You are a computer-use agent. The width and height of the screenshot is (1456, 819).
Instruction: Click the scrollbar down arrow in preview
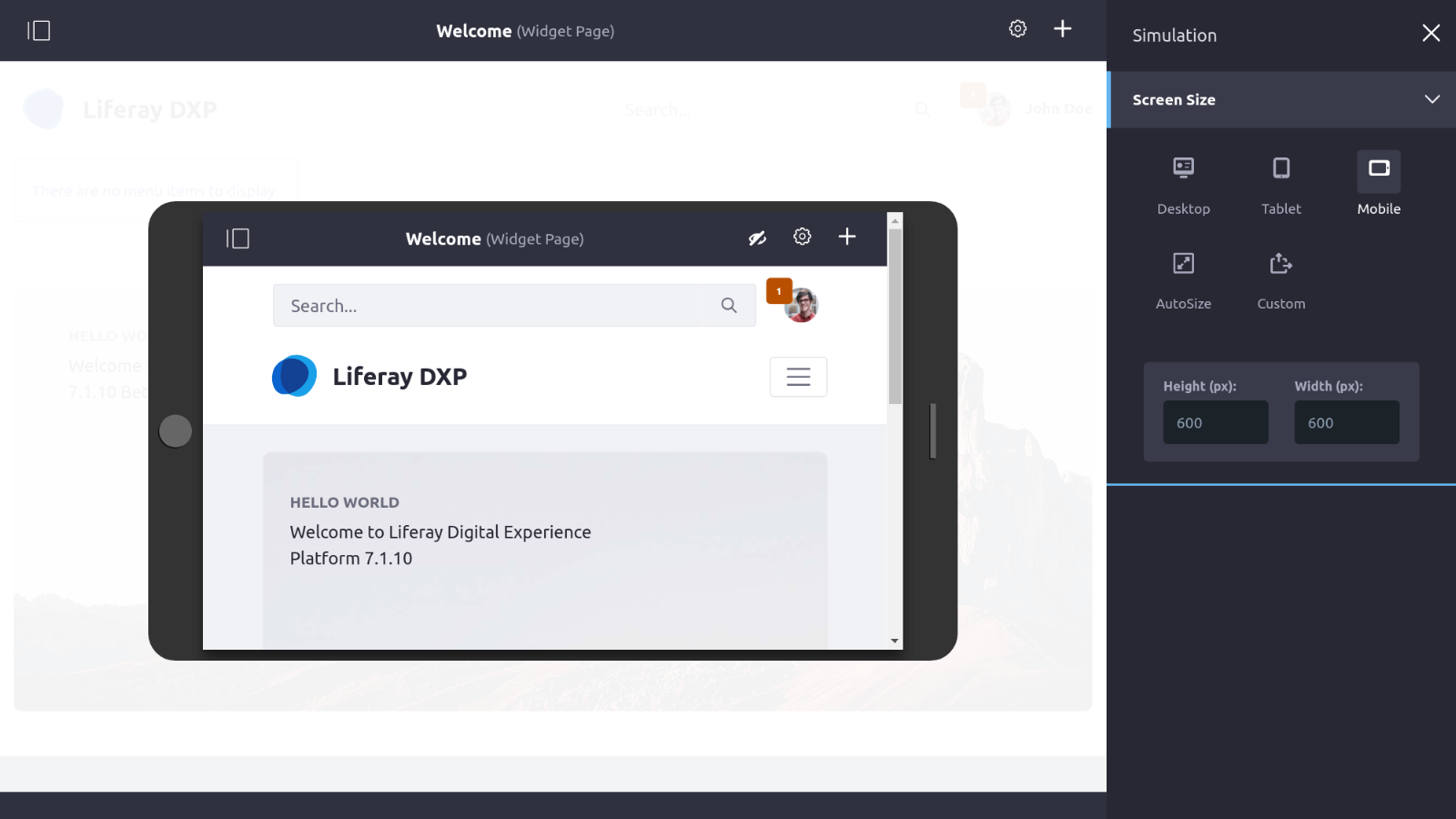[x=895, y=641]
